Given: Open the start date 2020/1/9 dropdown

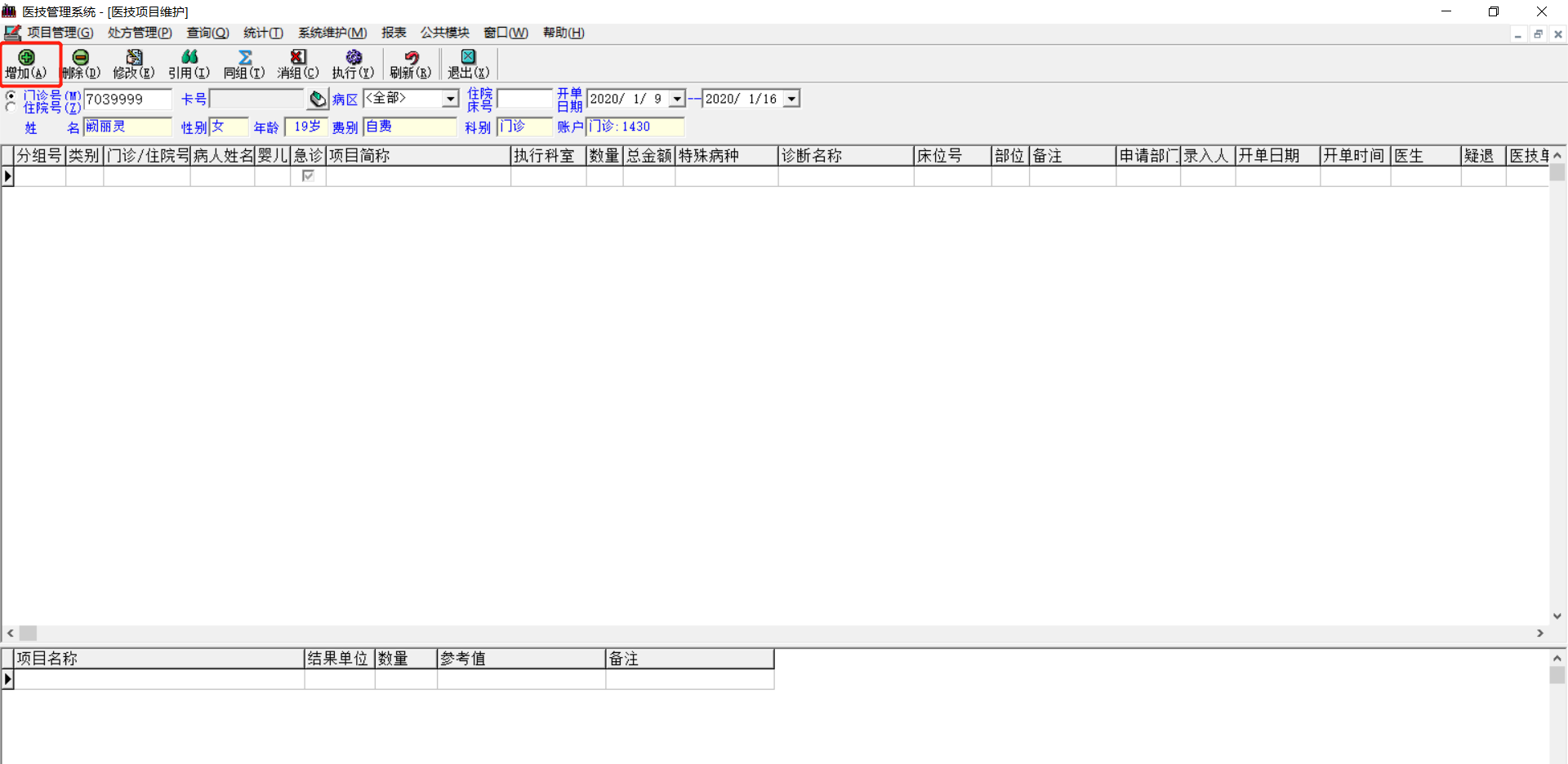Looking at the screenshot, I should click(x=676, y=99).
